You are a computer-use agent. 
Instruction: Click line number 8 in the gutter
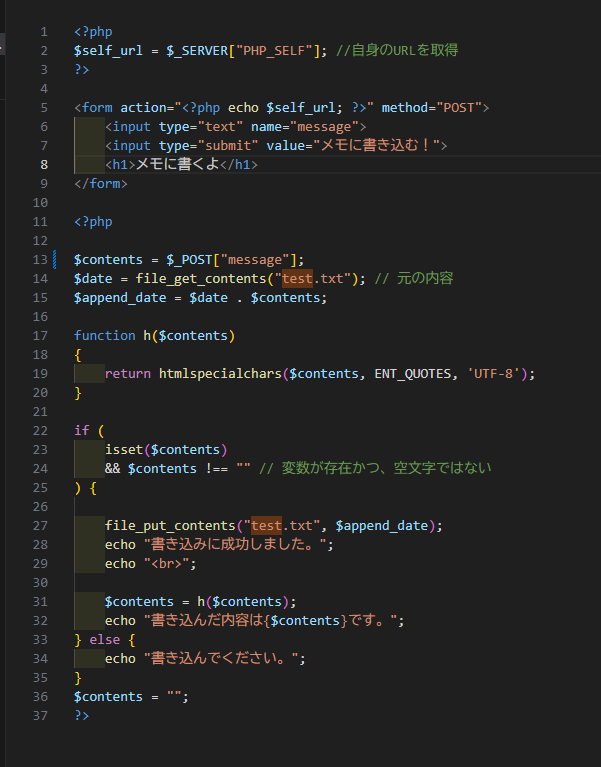42,164
